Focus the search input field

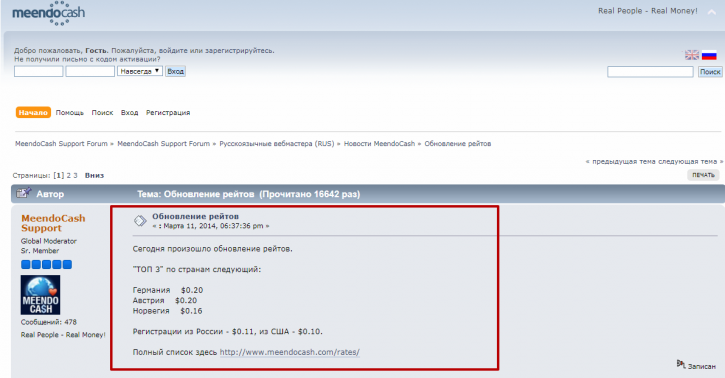650,72
